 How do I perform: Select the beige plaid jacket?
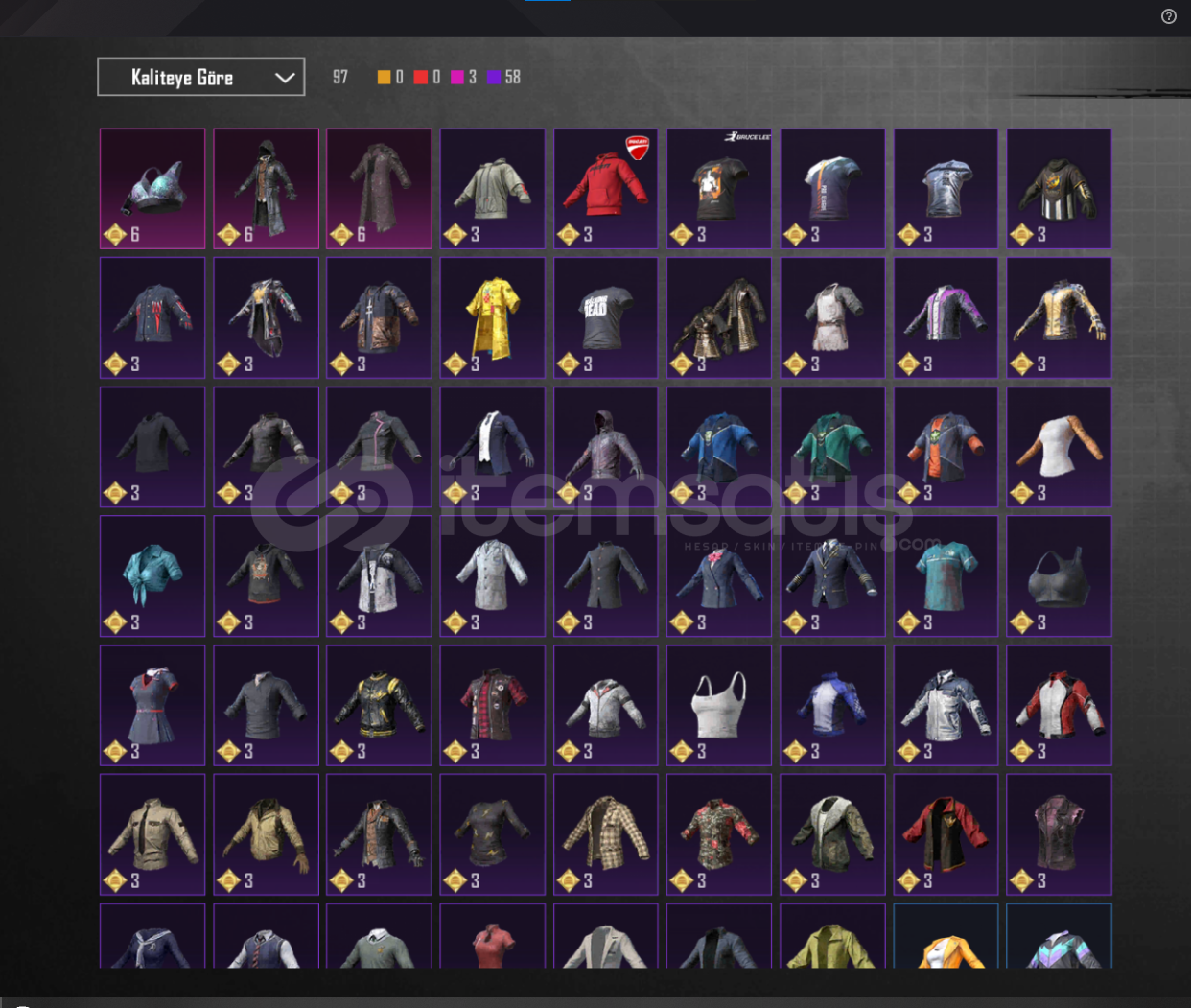coord(606,835)
